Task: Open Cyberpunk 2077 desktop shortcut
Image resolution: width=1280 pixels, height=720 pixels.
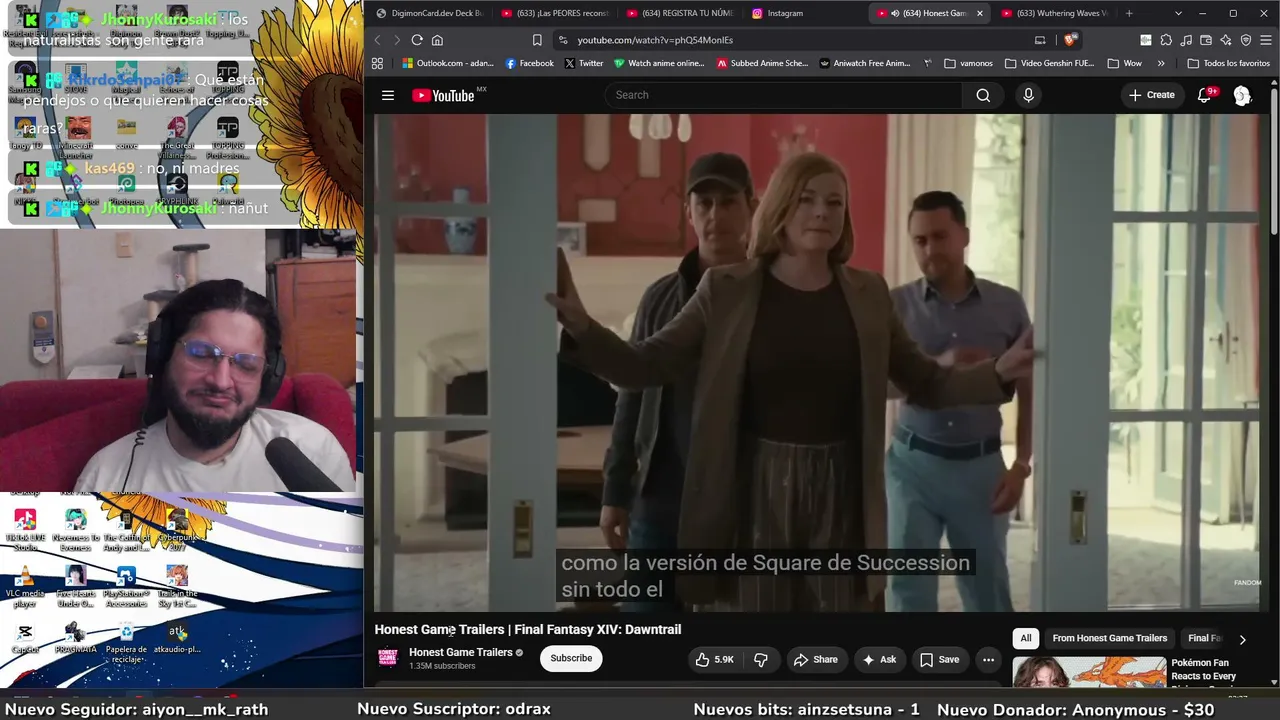Action: pyautogui.click(x=177, y=530)
